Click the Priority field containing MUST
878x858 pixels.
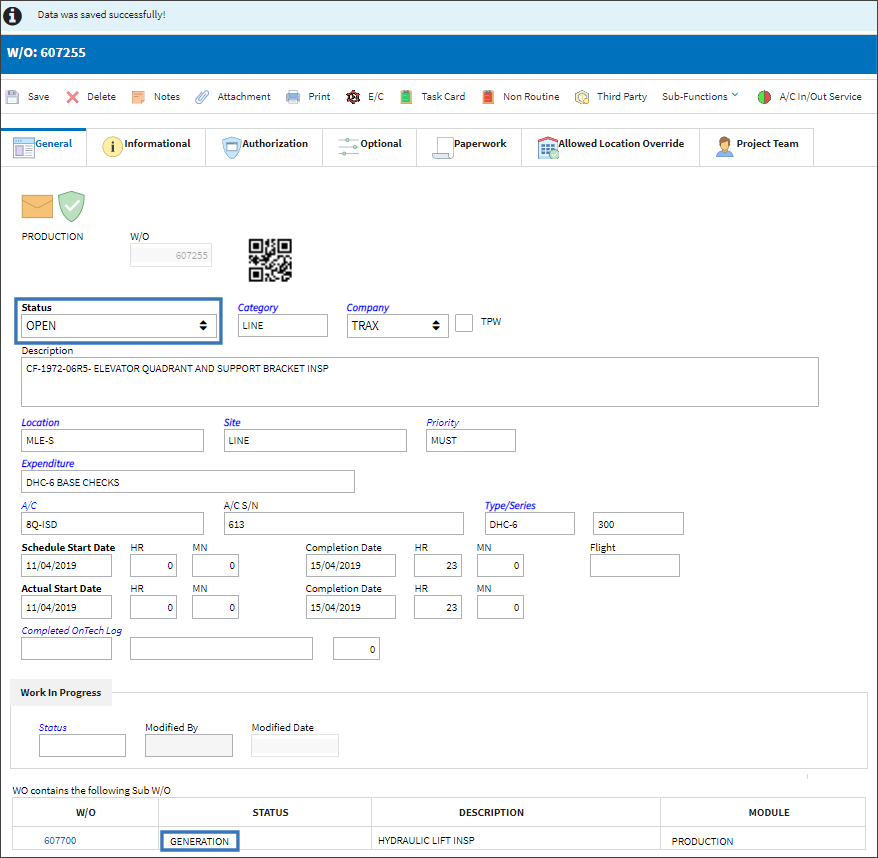471,441
